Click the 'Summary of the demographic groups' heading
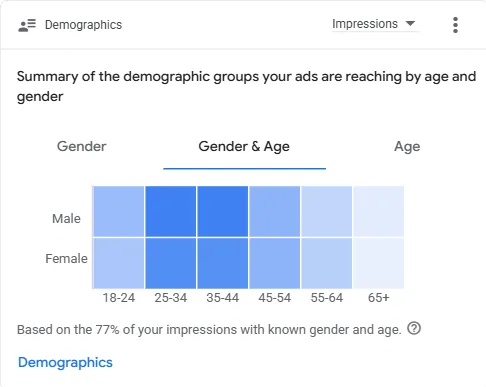The image size is (486, 387). click(x=246, y=86)
